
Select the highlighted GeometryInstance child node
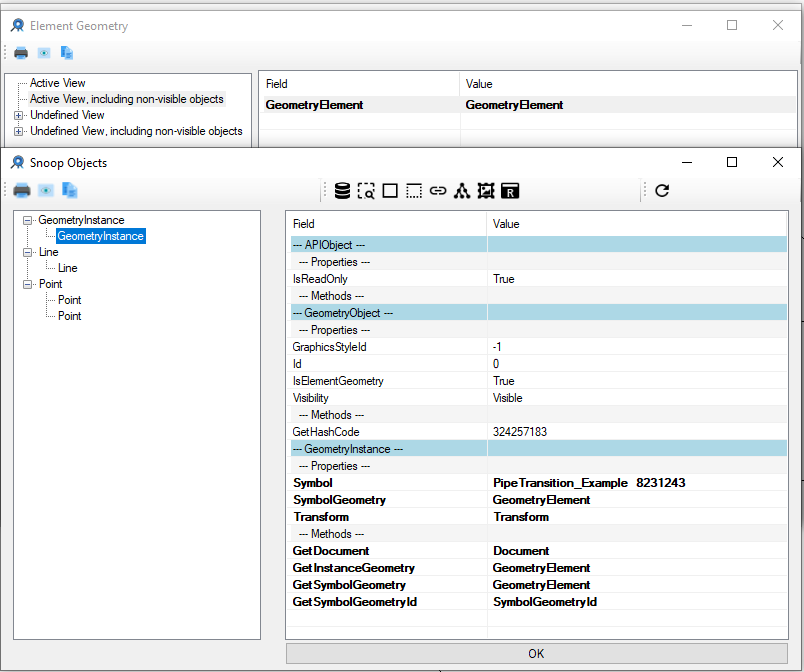tap(100, 236)
